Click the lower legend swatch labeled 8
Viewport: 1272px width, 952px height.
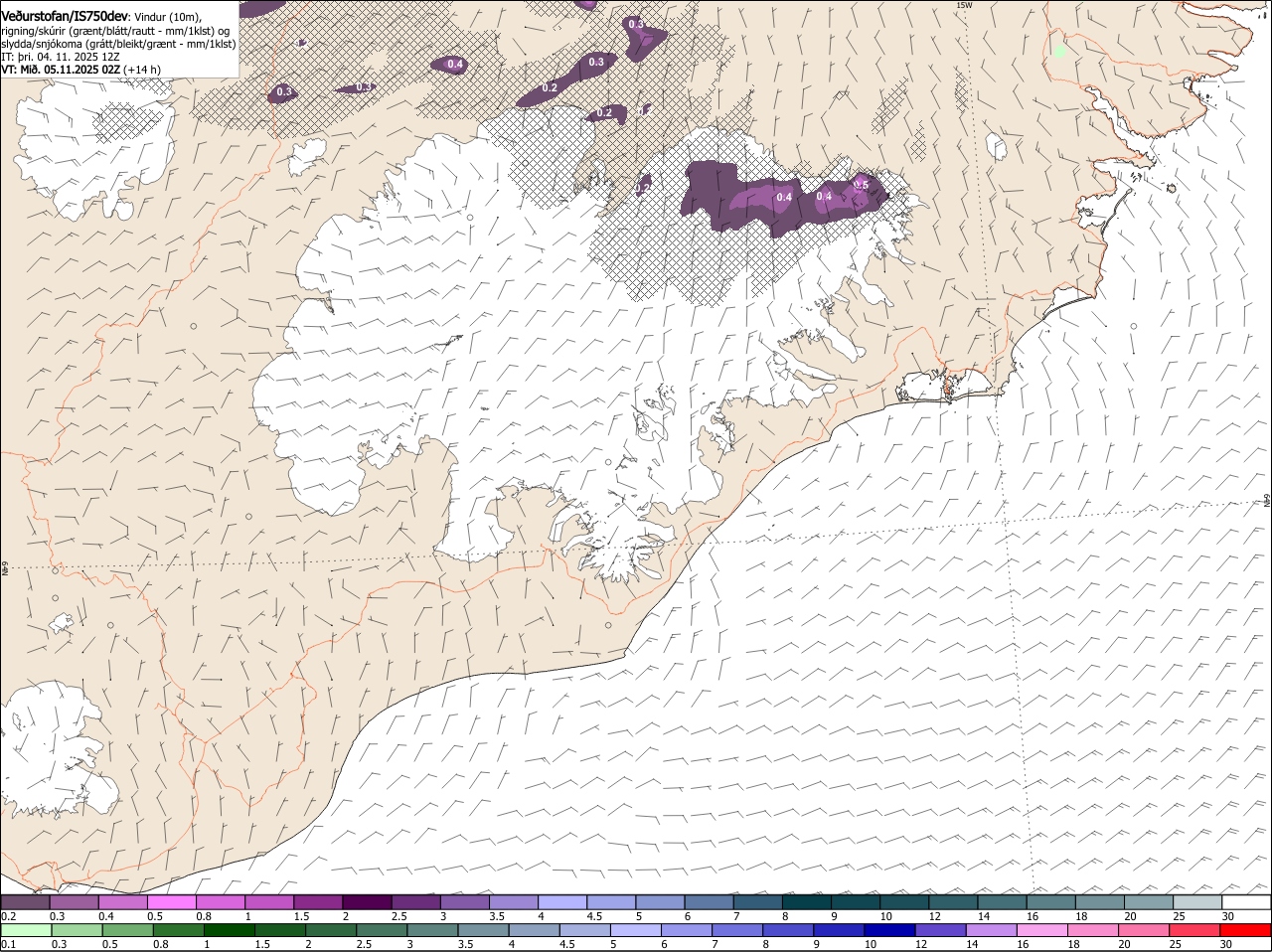[x=789, y=930]
